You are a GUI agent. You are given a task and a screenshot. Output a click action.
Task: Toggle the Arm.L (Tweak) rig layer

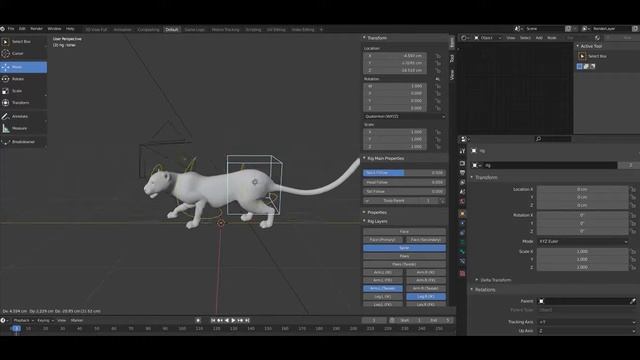383,288
